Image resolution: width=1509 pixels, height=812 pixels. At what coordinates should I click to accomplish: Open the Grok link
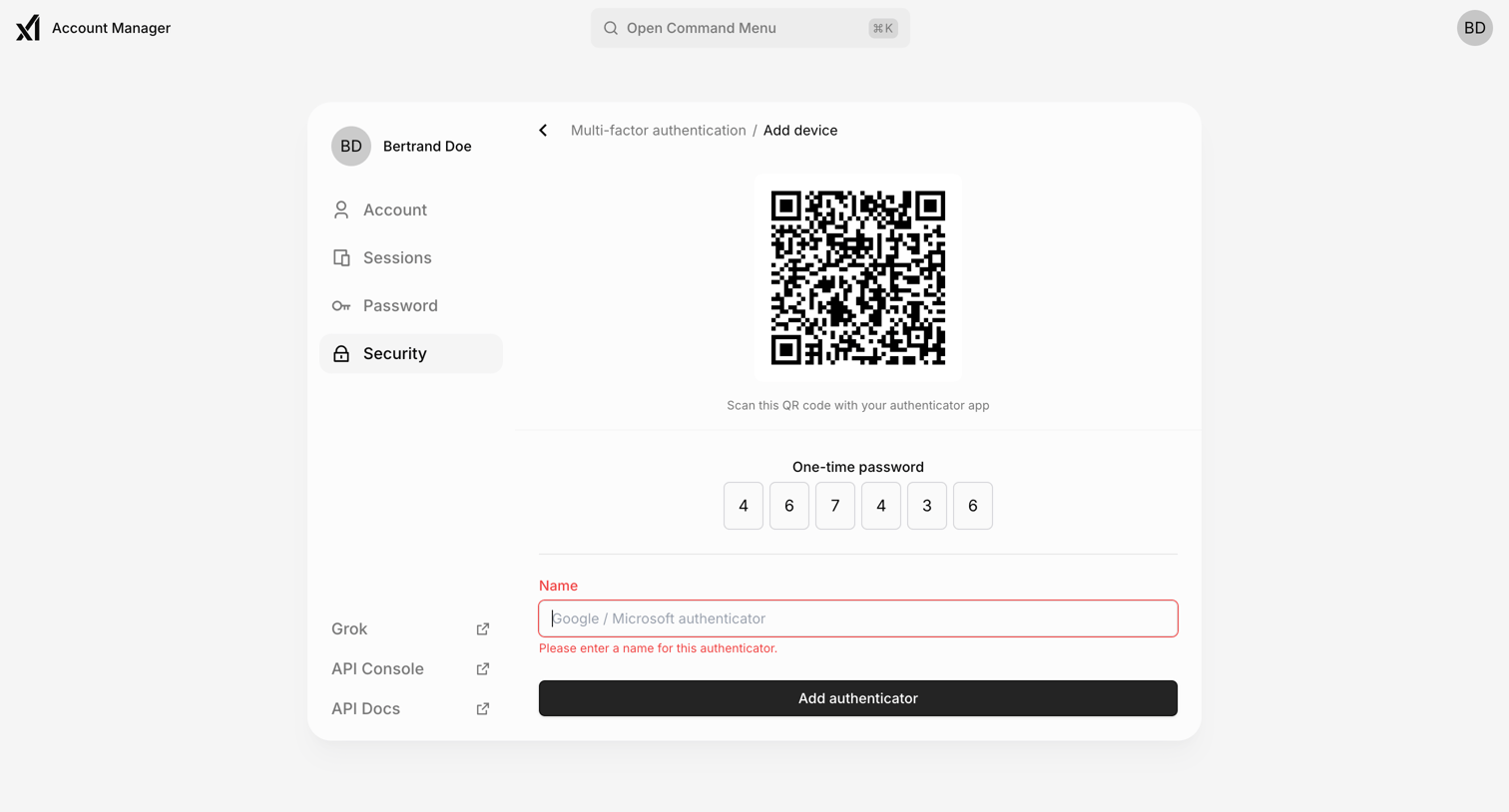411,629
